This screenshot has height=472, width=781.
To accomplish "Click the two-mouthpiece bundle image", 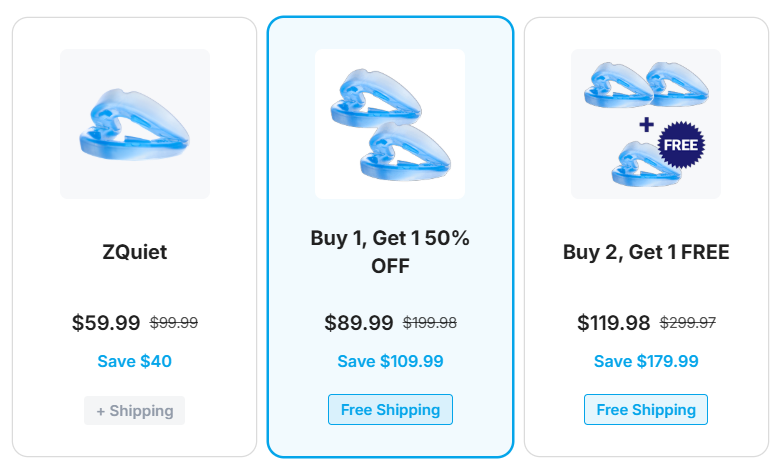I will pyautogui.click(x=390, y=124).
